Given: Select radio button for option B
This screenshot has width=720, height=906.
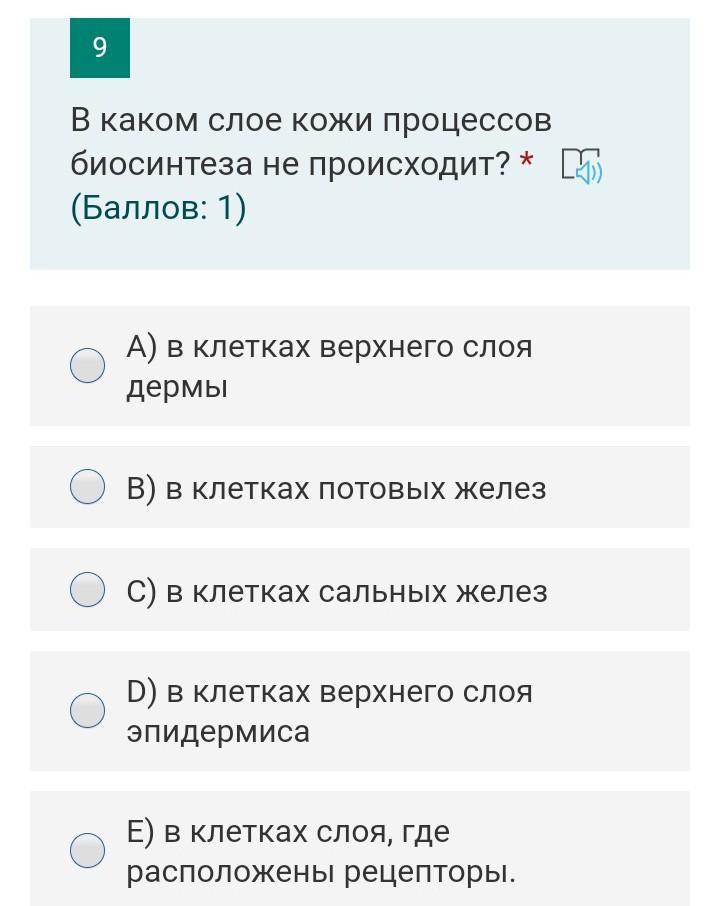Looking at the screenshot, I should click(x=88, y=488).
